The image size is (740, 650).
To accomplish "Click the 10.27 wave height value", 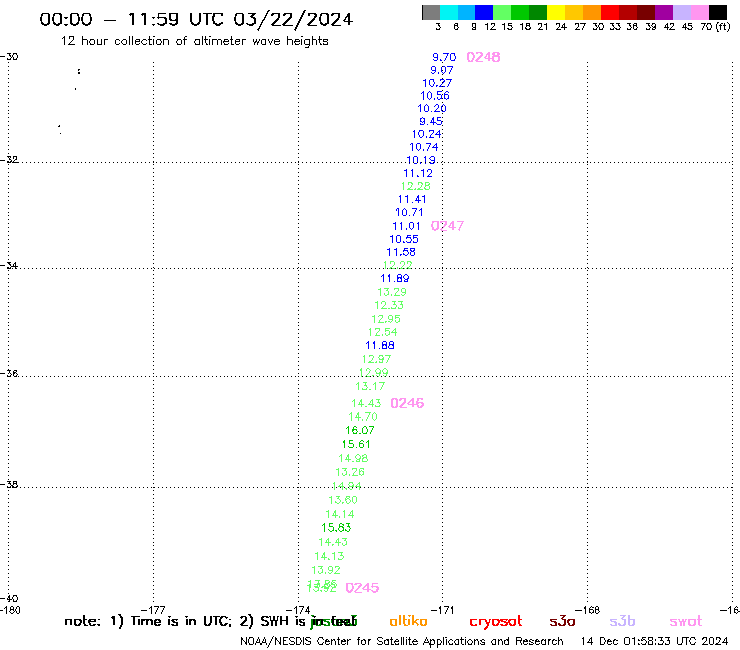I will pos(437,83).
